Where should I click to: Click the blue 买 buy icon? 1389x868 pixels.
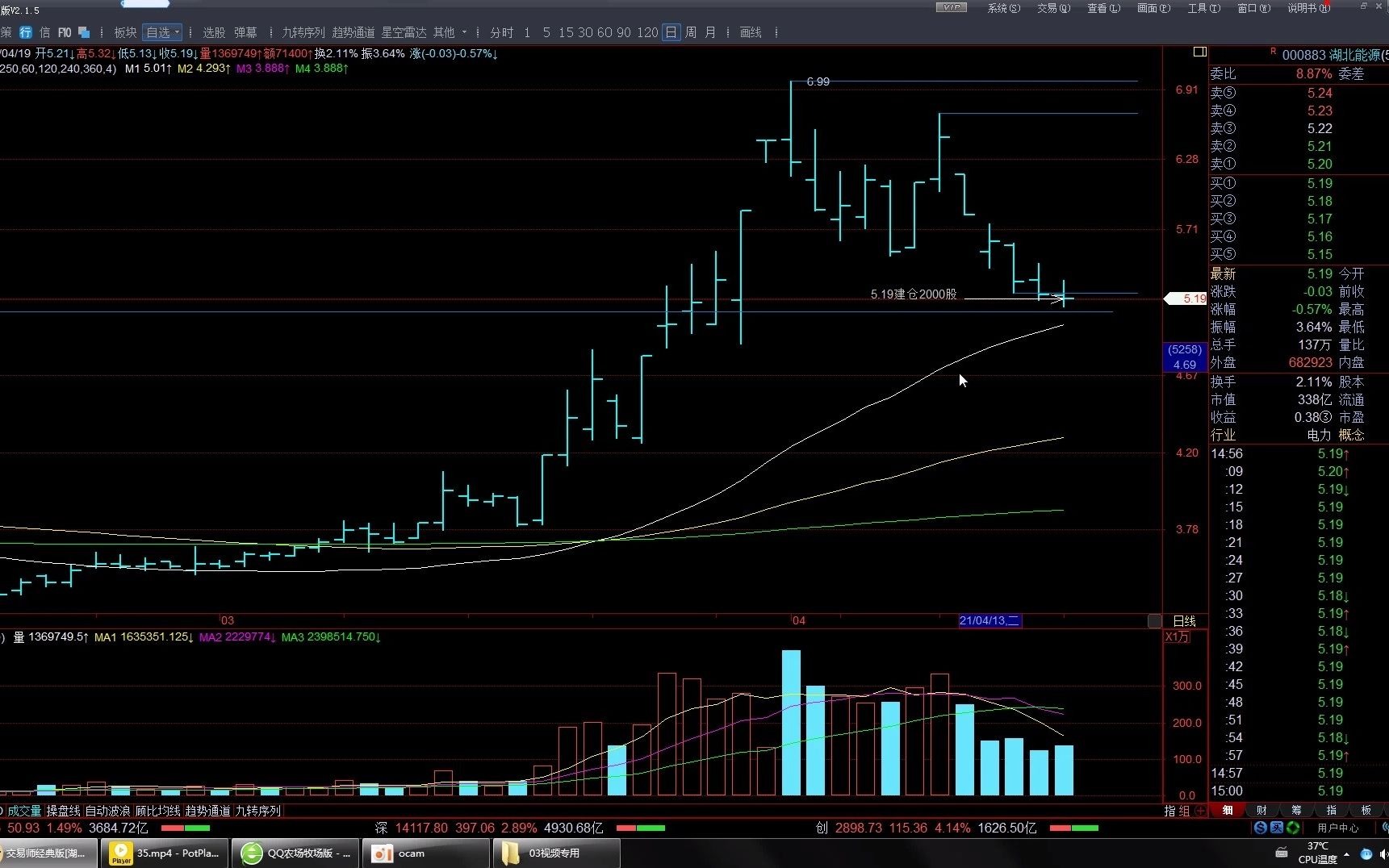1277,828
